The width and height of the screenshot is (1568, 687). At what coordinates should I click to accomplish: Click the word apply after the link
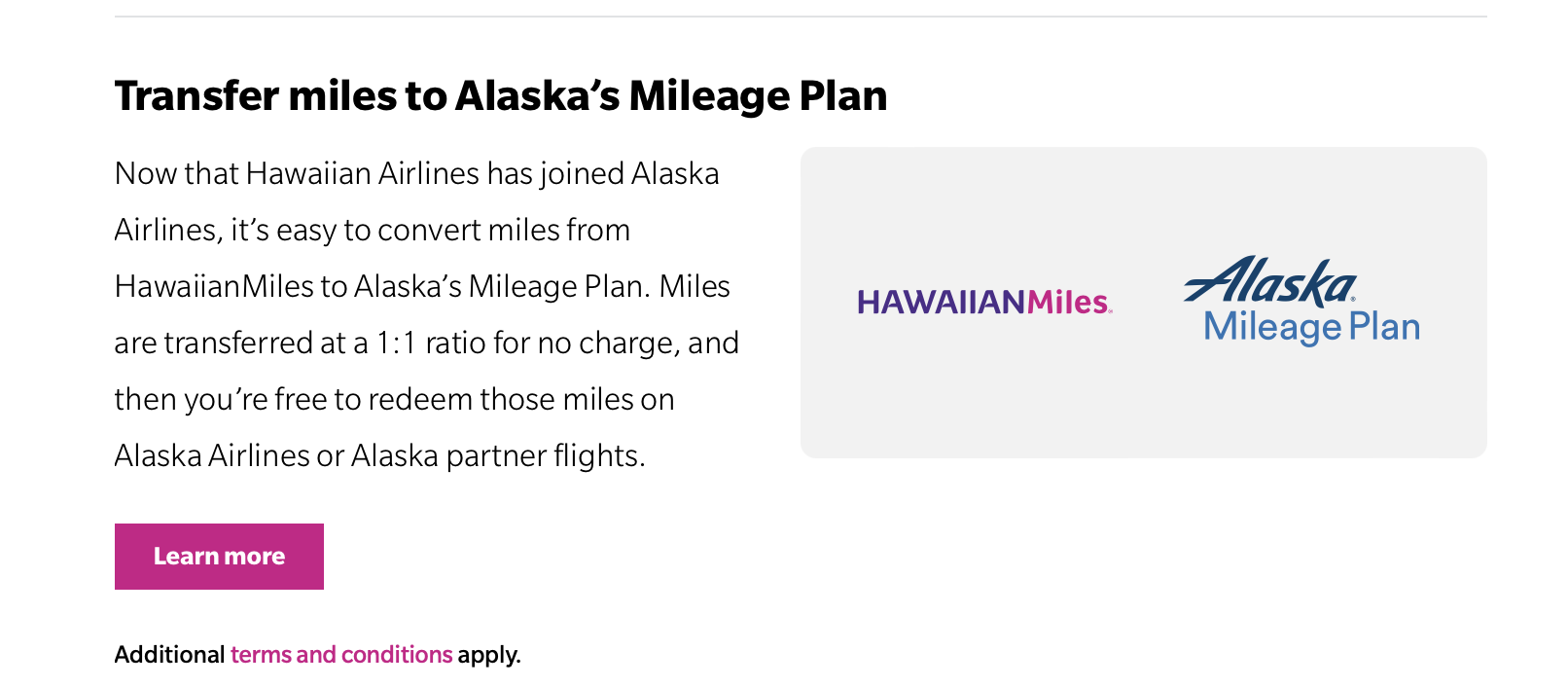pos(489,655)
